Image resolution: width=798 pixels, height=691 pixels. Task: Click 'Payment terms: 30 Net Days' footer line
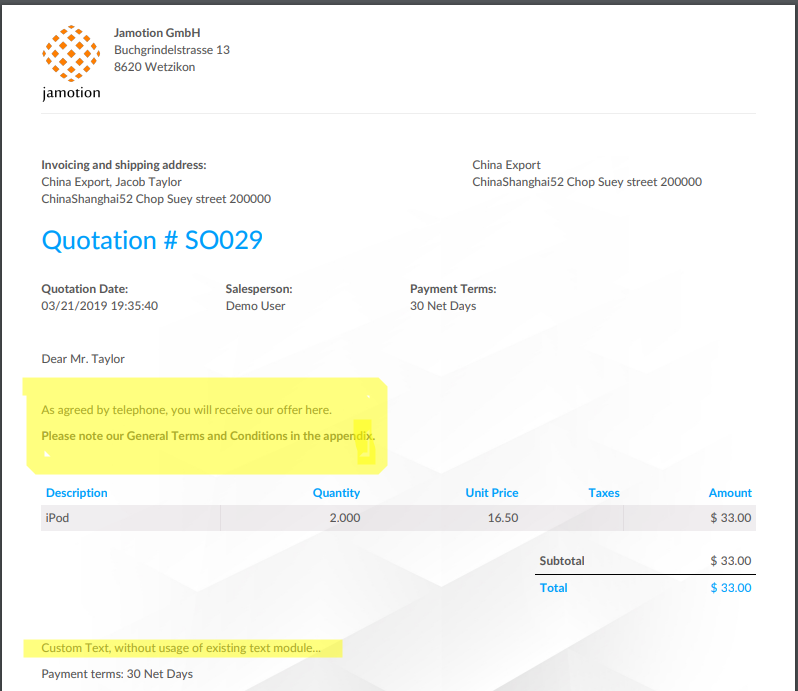tap(117, 674)
